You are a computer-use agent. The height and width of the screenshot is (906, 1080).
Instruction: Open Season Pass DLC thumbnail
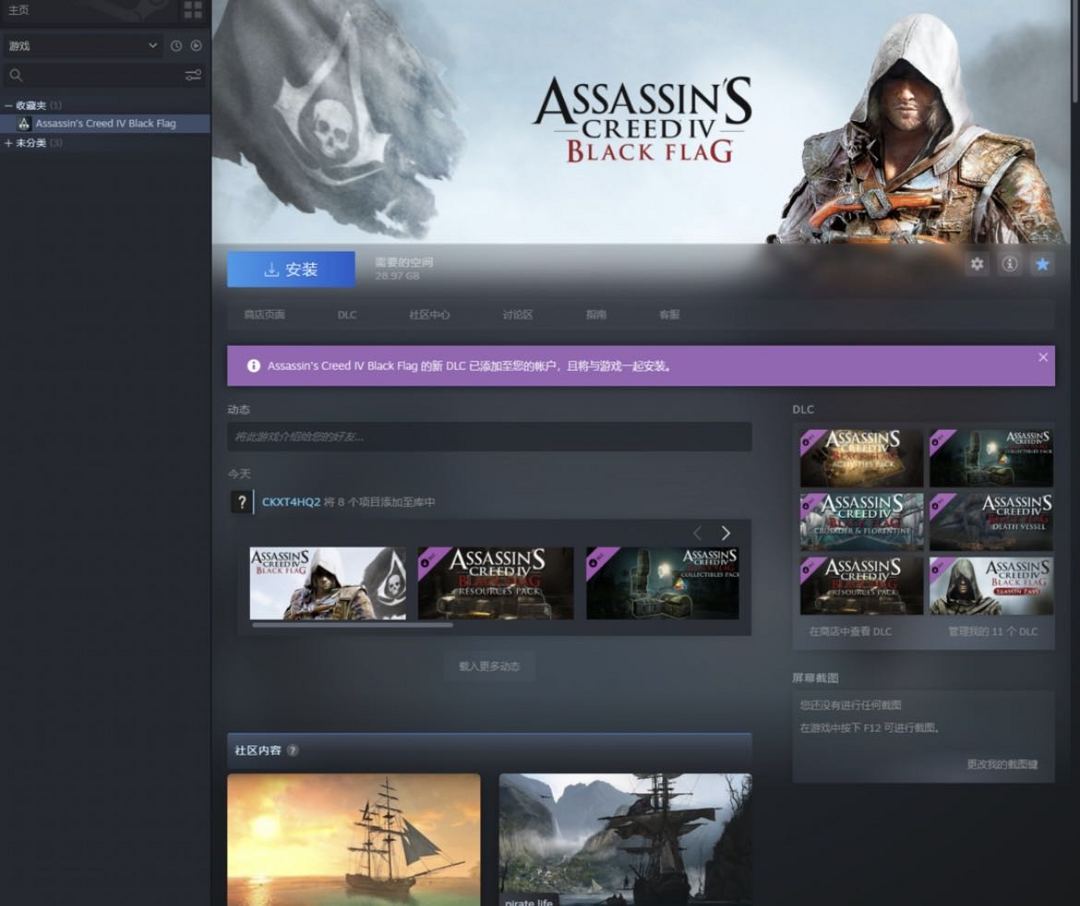pyautogui.click(x=991, y=586)
